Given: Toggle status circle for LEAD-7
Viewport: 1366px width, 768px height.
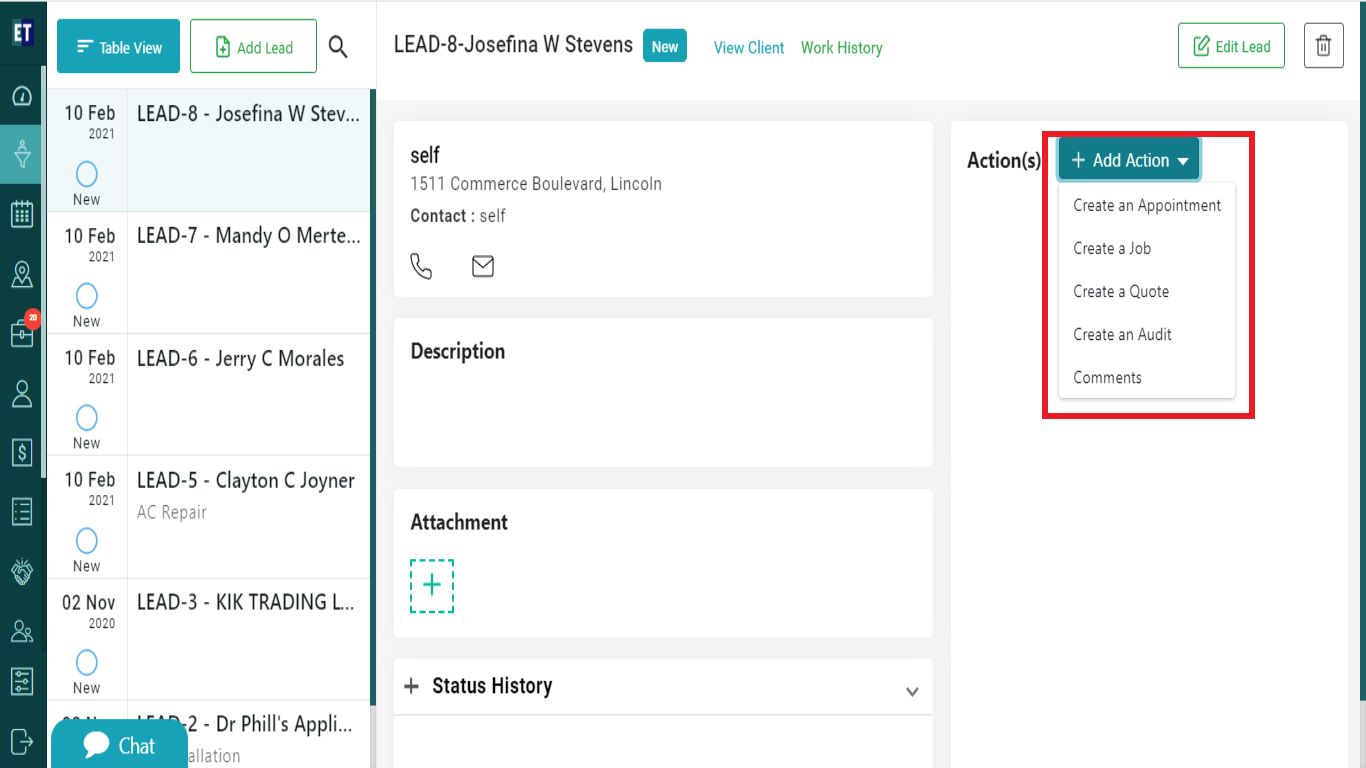Looking at the screenshot, I should (87, 296).
